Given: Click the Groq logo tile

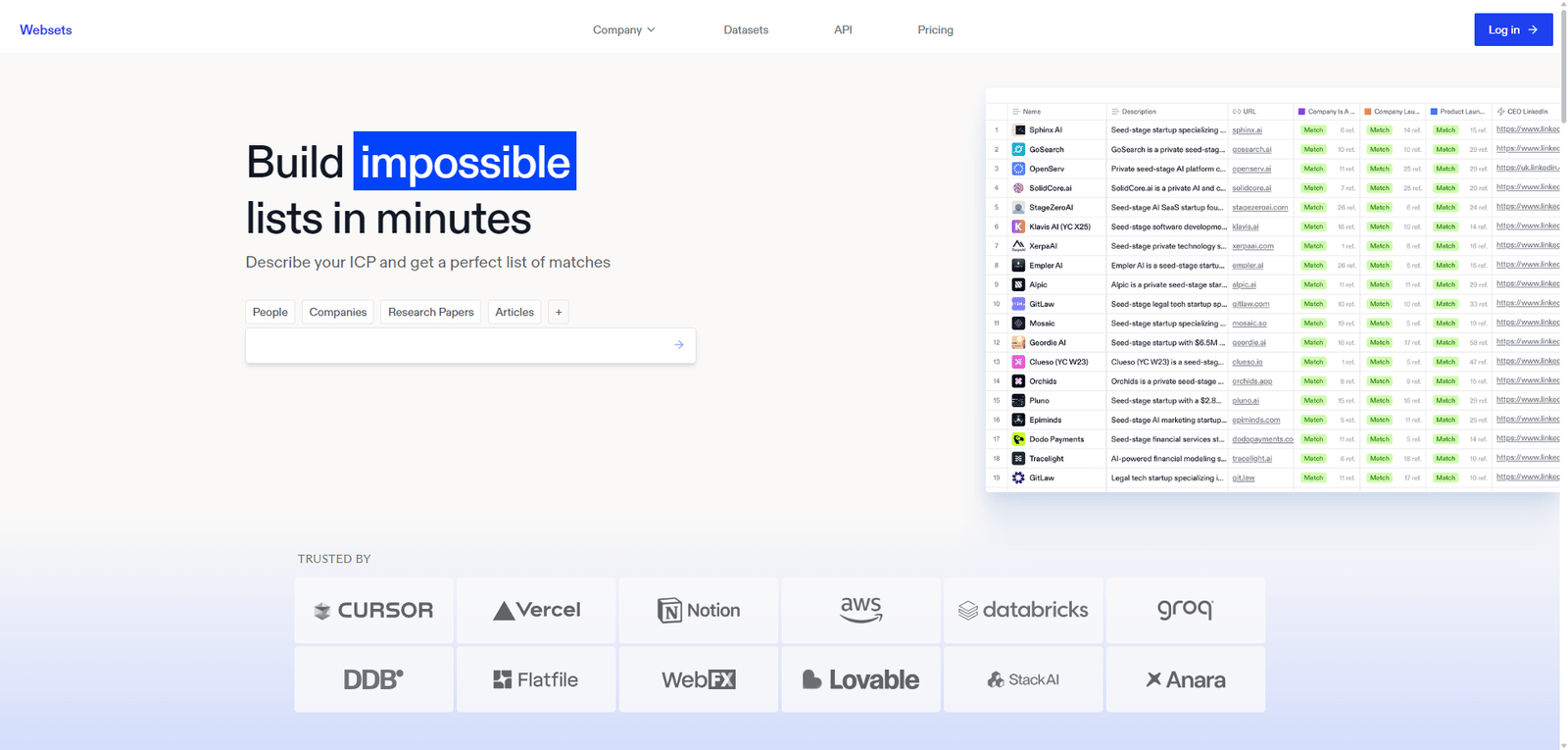Looking at the screenshot, I should coord(1186,610).
